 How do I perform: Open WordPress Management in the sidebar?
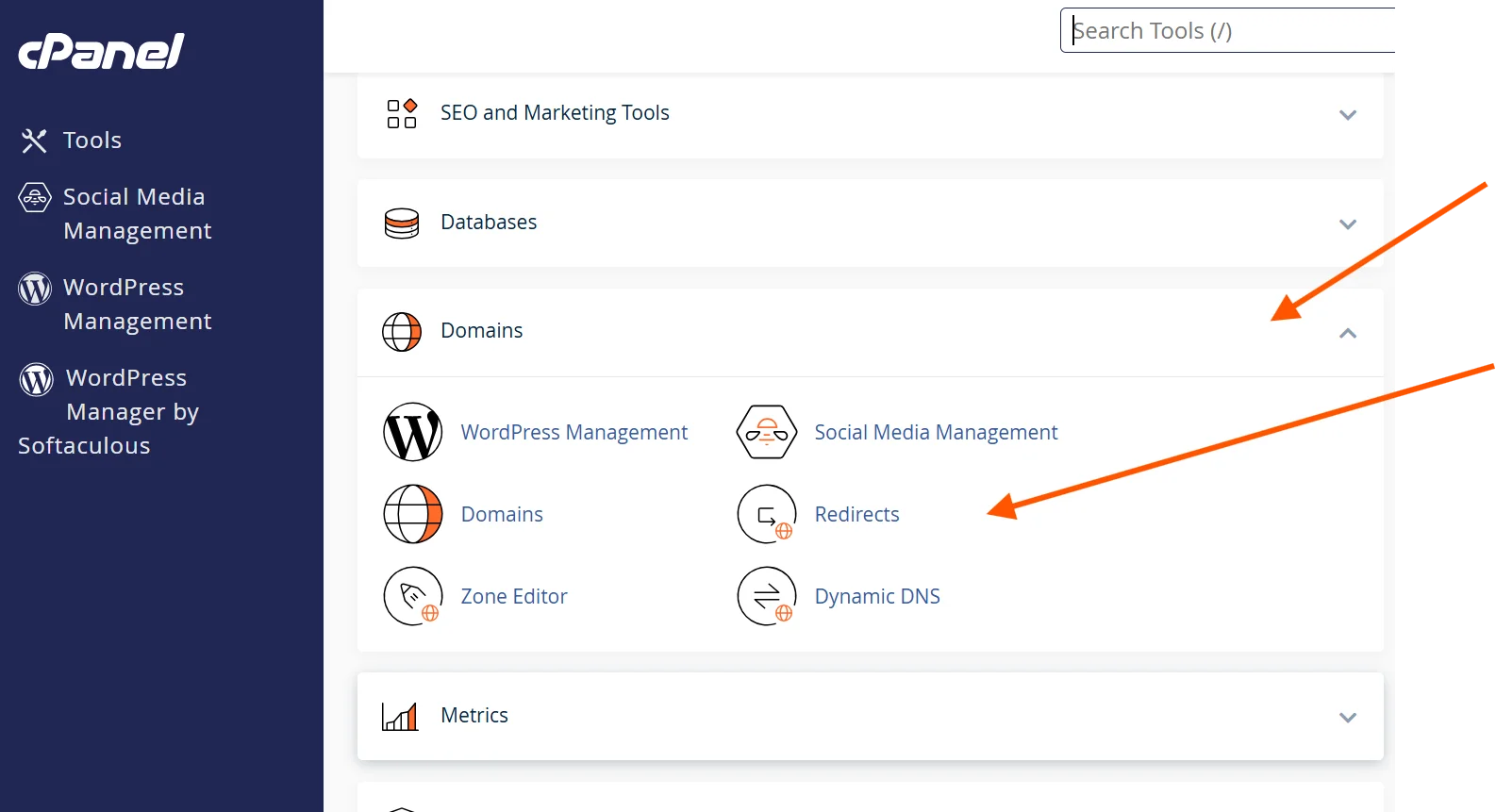(138, 305)
